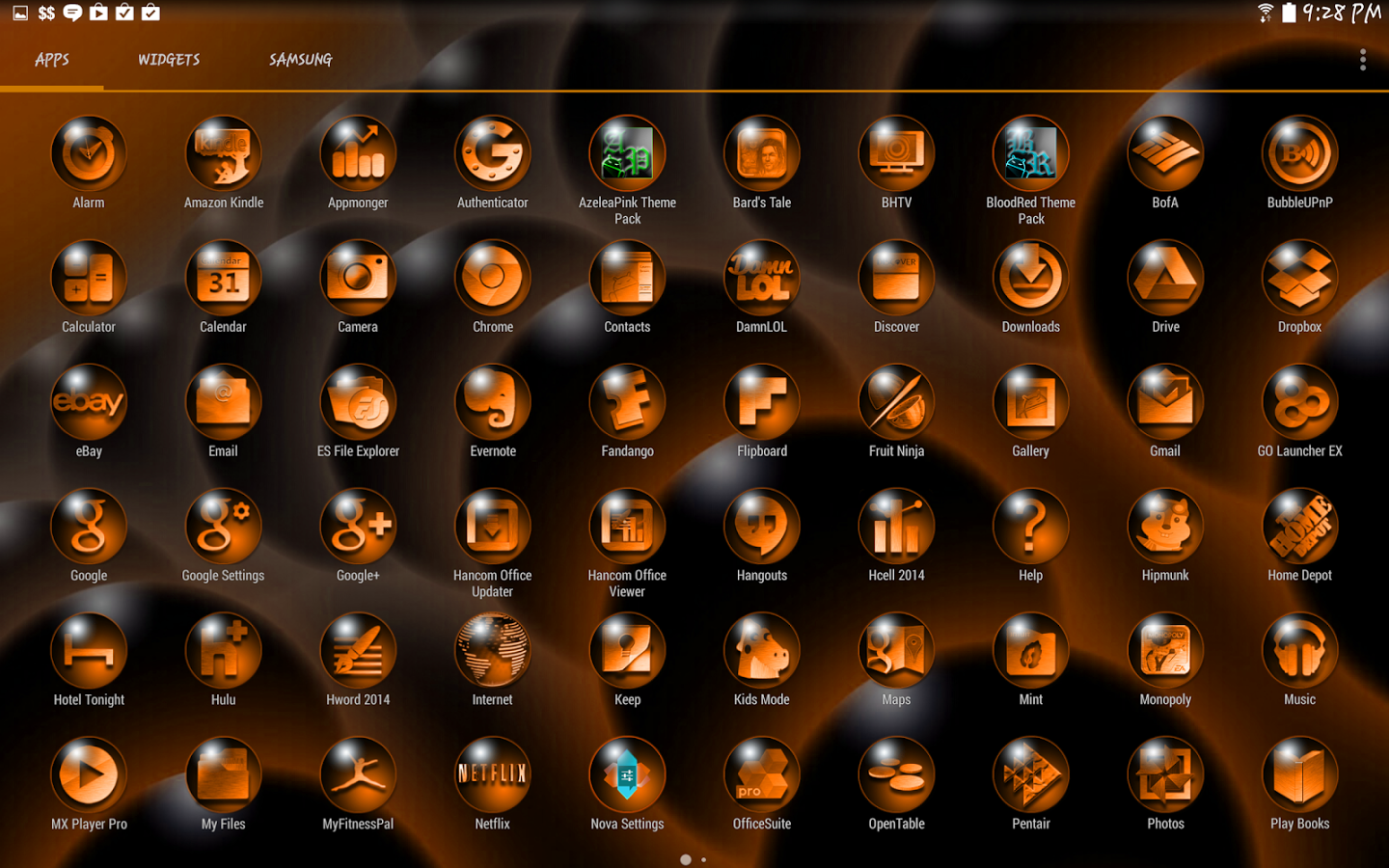The width and height of the screenshot is (1389, 868).
Task: Open Hipmunk app
Action: [1165, 527]
